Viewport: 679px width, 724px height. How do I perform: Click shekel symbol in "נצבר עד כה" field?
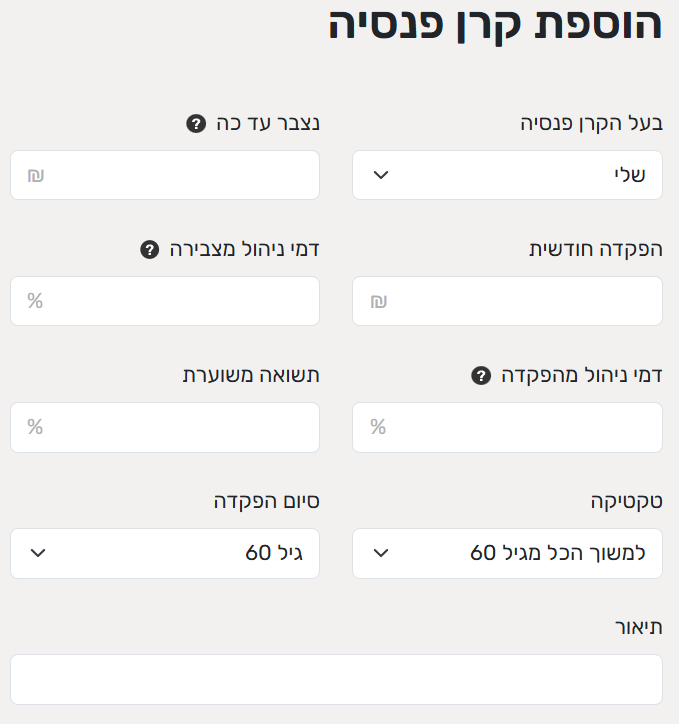click(35, 176)
